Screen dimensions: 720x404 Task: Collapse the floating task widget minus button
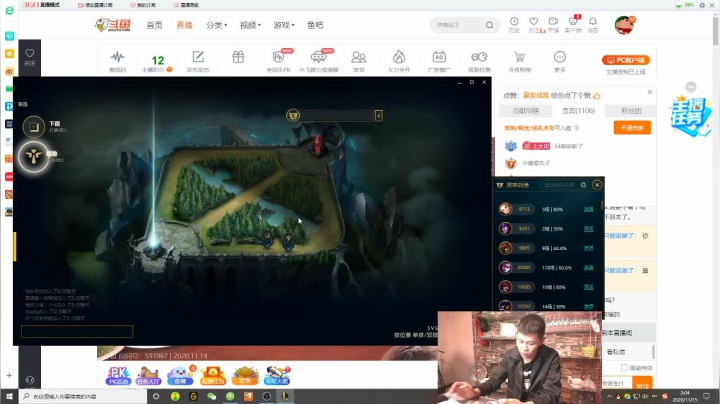click(691, 87)
